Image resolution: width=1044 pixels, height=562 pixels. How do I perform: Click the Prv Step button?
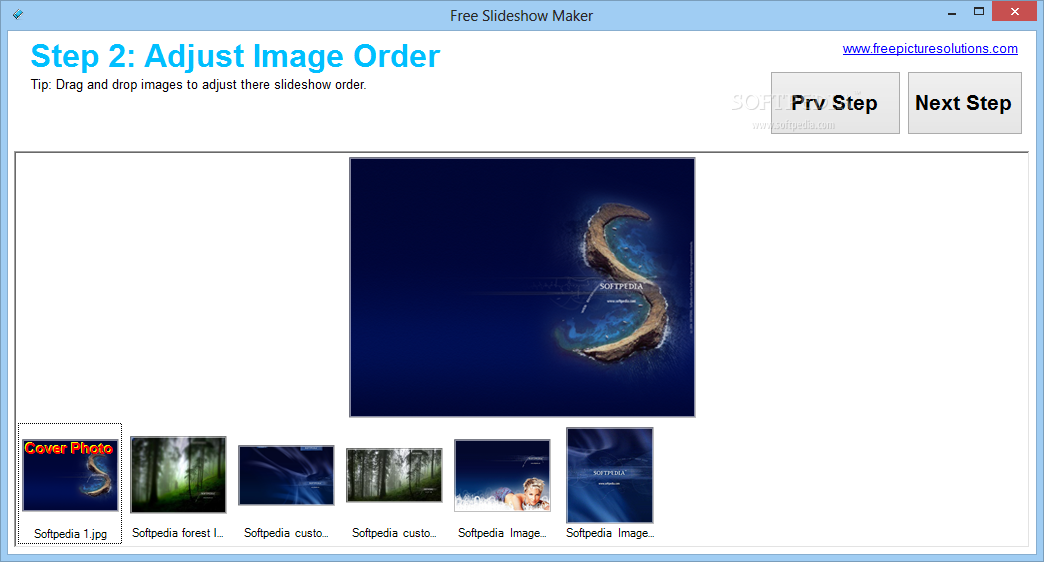tap(835, 103)
